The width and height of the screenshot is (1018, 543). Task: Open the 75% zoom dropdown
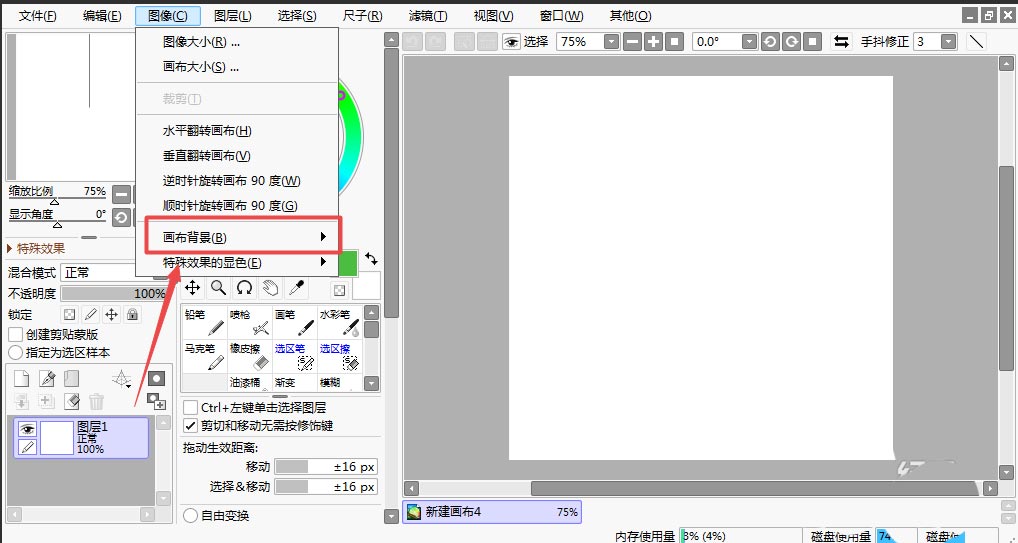(x=612, y=42)
